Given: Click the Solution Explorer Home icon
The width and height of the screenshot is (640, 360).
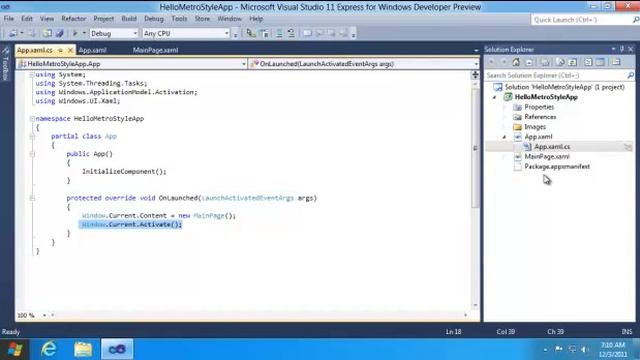Looking at the screenshot, I should click(x=516, y=62).
